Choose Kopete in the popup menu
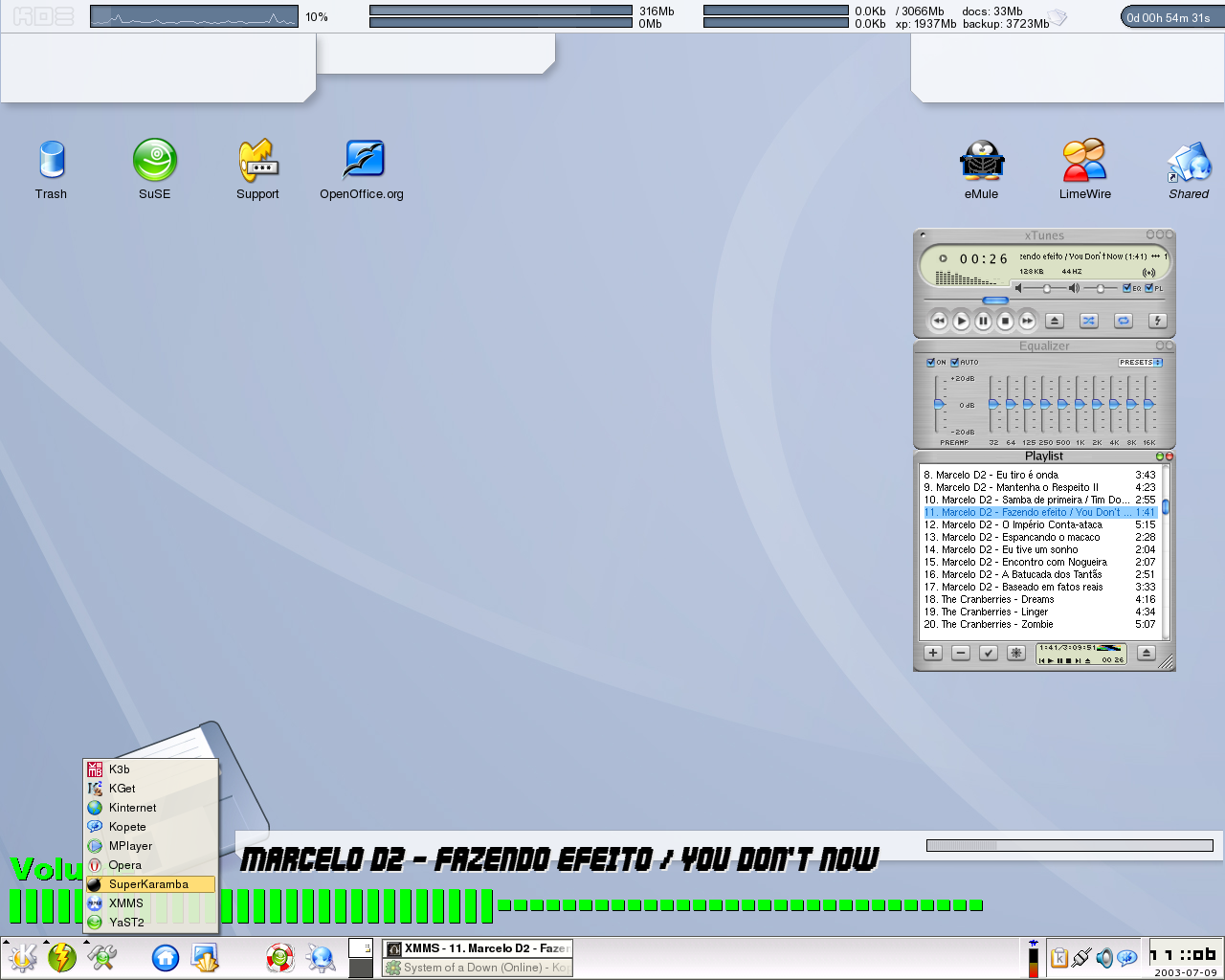This screenshot has height=980, width=1225. click(x=150, y=827)
